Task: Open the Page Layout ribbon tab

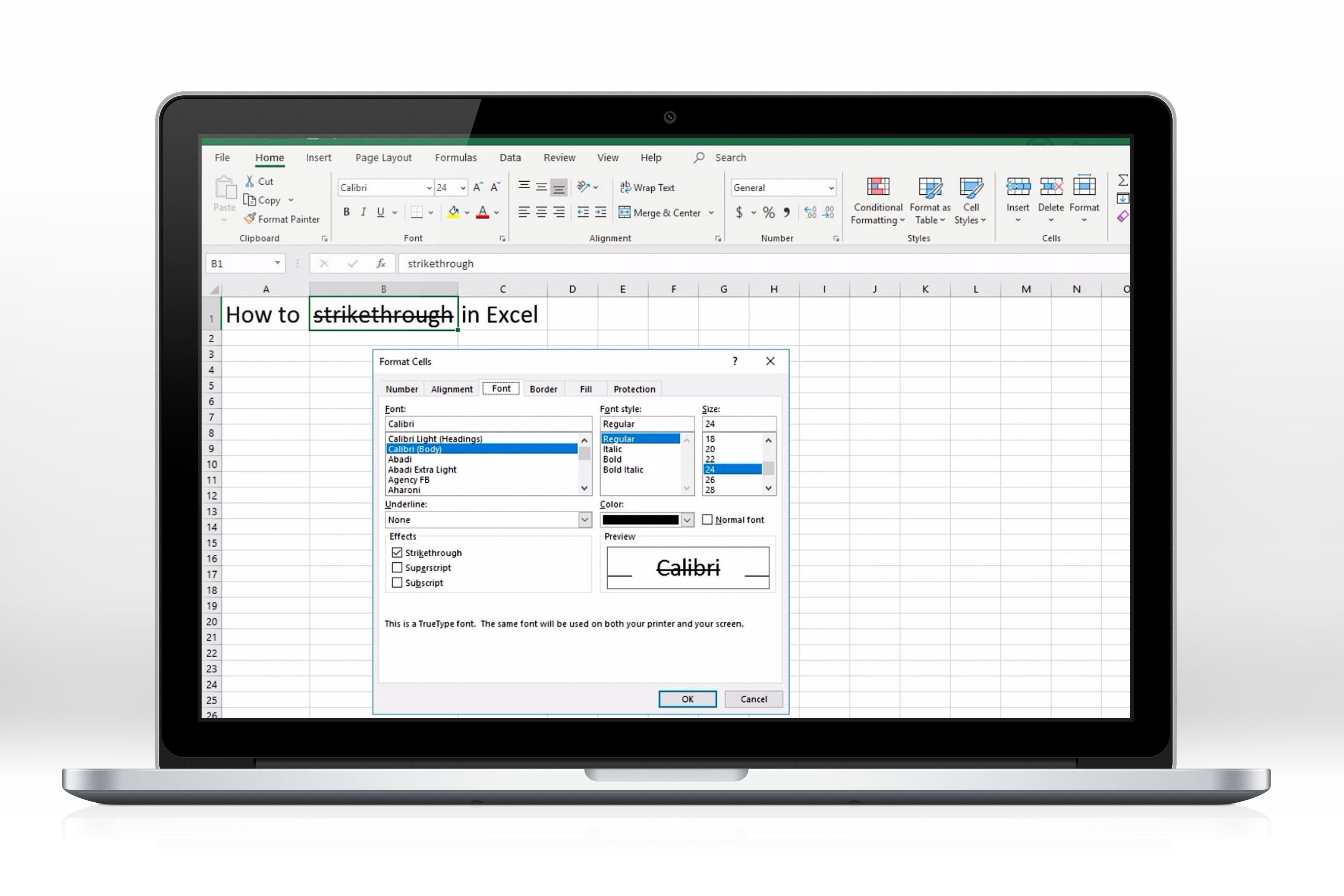Action: click(x=383, y=158)
